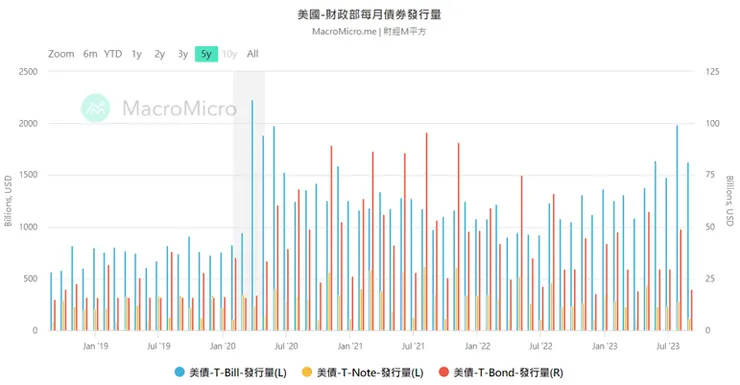This screenshot has width=740, height=385.
Task: Click the 美債-T-Bill-發行量(L) legend label
Action: (x=238, y=372)
